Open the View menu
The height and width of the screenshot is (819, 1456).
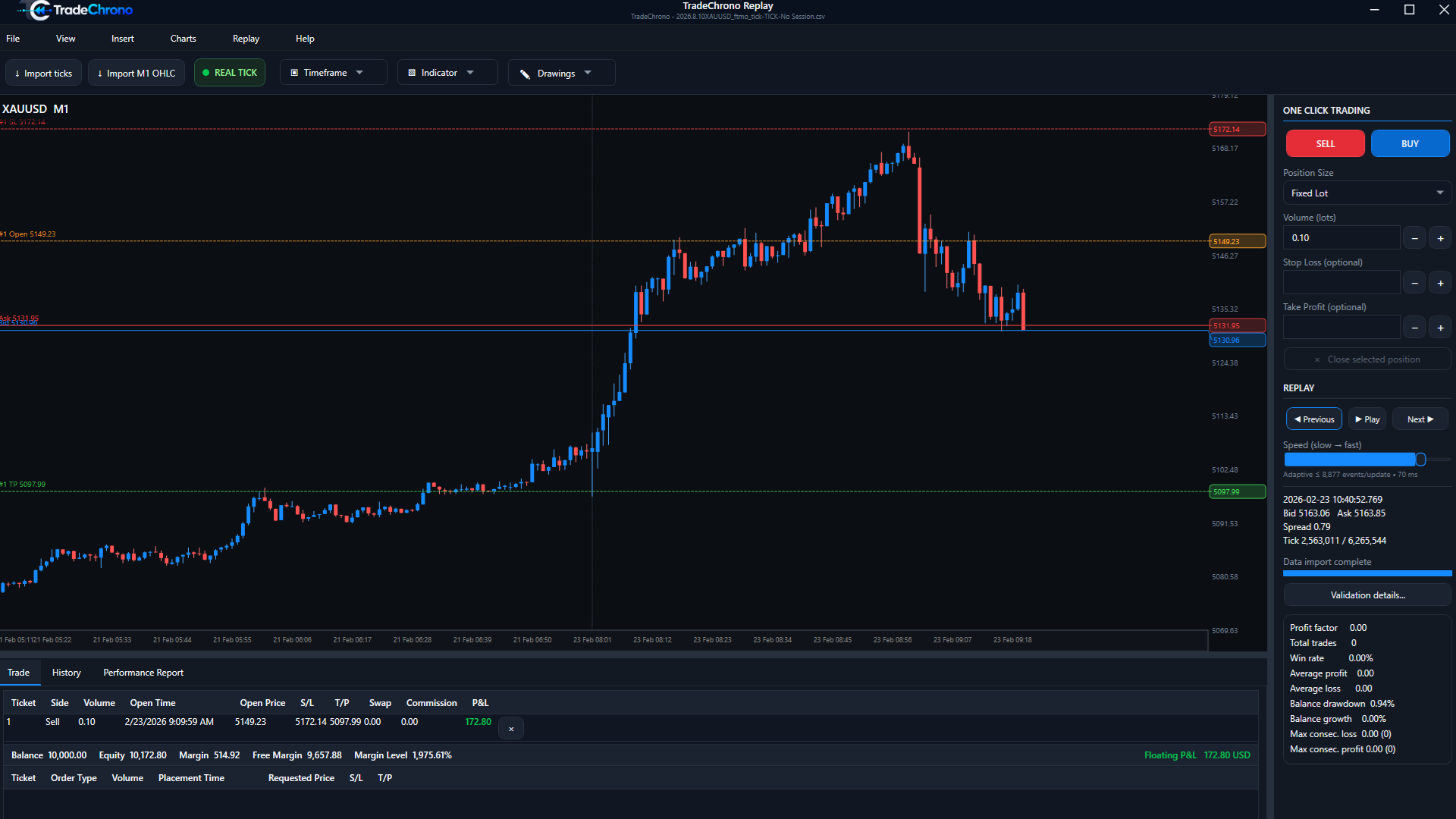click(66, 39)
